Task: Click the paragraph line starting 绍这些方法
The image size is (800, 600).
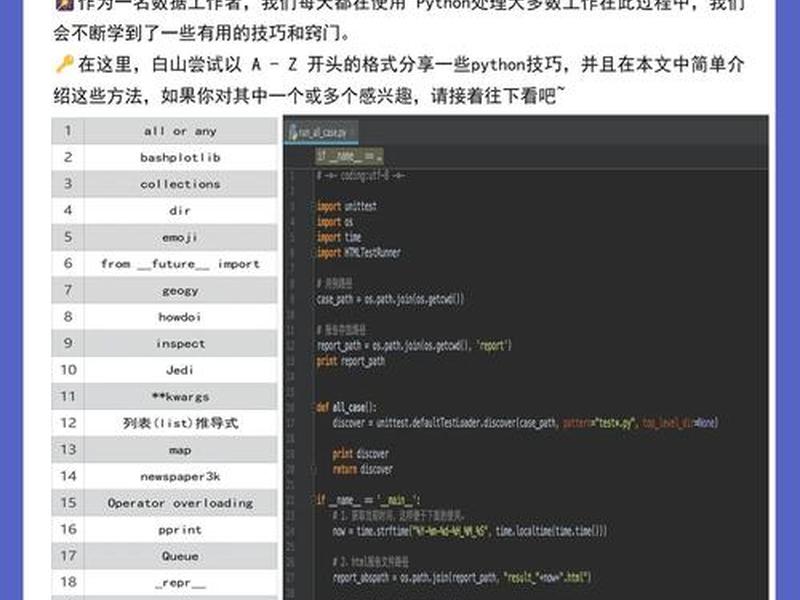Action: coord(310,95)
